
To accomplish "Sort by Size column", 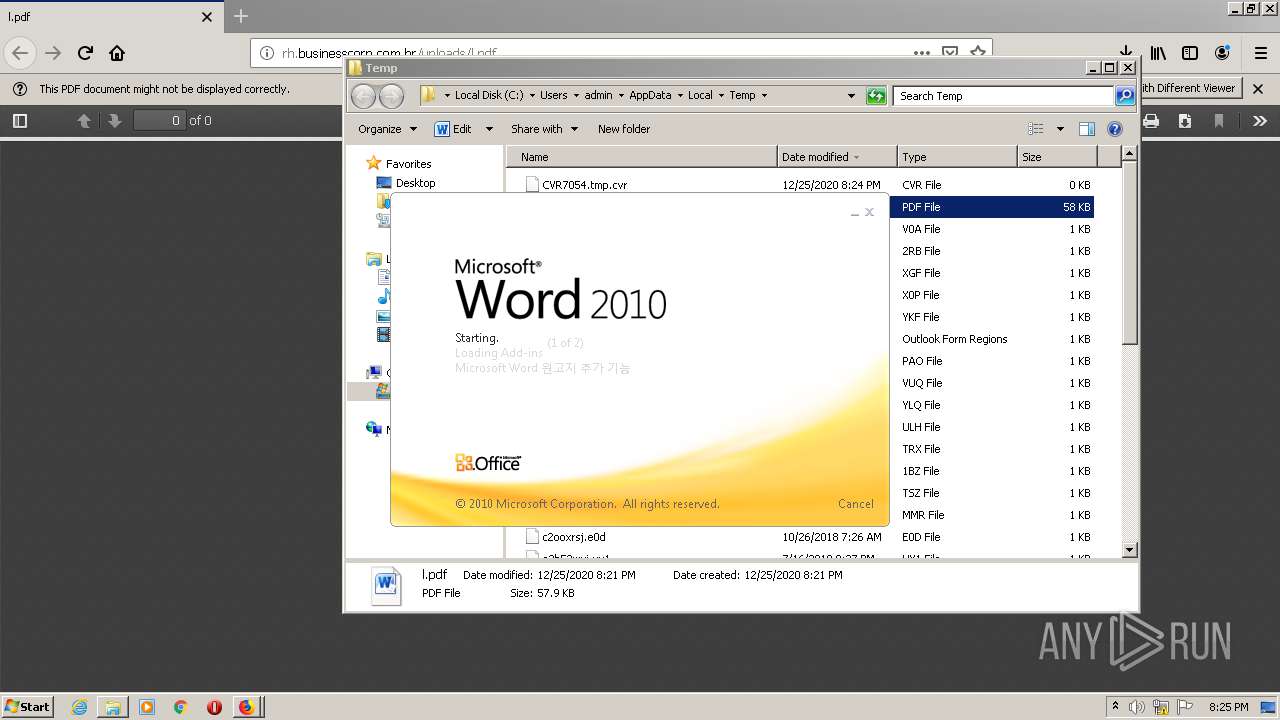I will pos(1057,157).
